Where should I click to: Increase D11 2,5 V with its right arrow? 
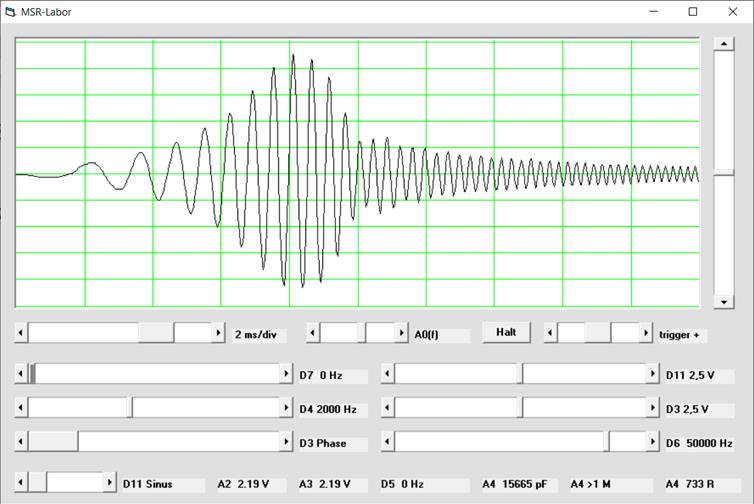pos(653,374)
